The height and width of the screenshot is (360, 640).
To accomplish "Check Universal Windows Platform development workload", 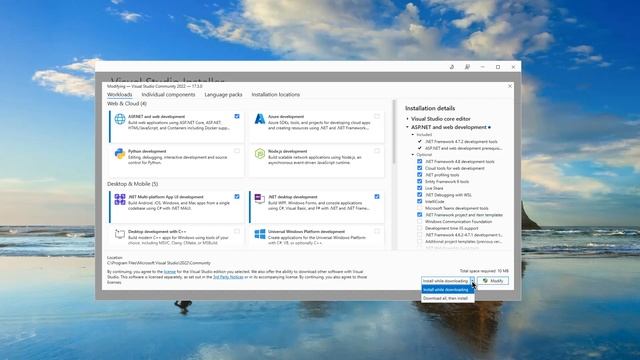I will point(377,231).
